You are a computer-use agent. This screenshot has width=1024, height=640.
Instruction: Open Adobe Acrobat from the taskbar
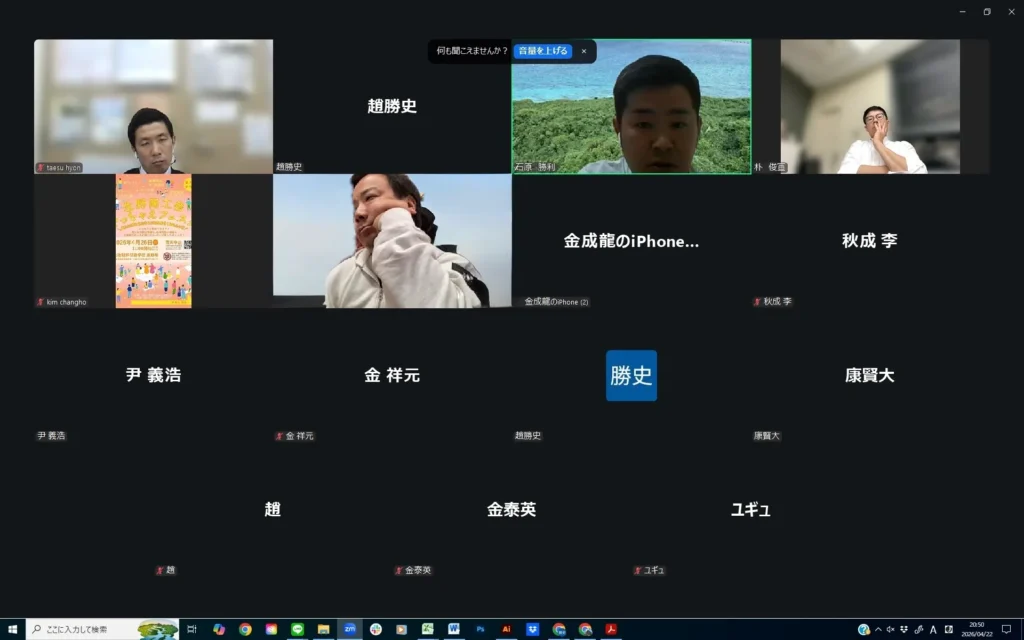tap(610, 629)
